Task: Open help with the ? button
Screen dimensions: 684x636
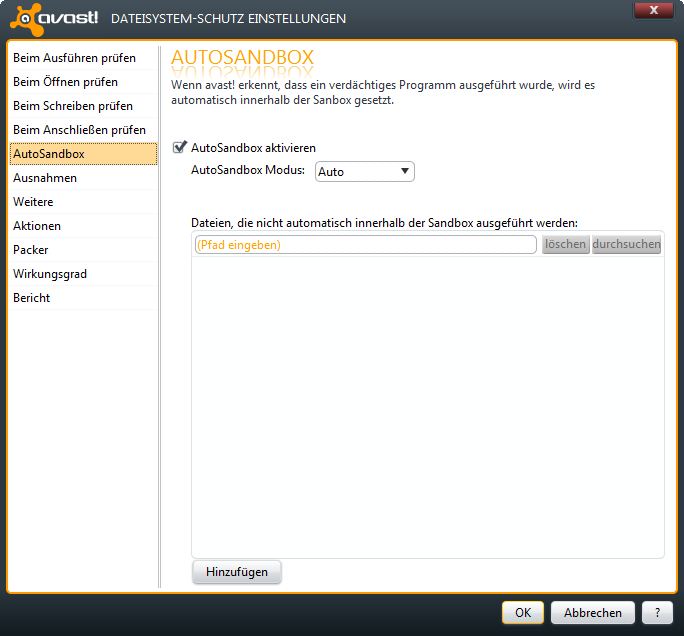Action: [657, 613]
